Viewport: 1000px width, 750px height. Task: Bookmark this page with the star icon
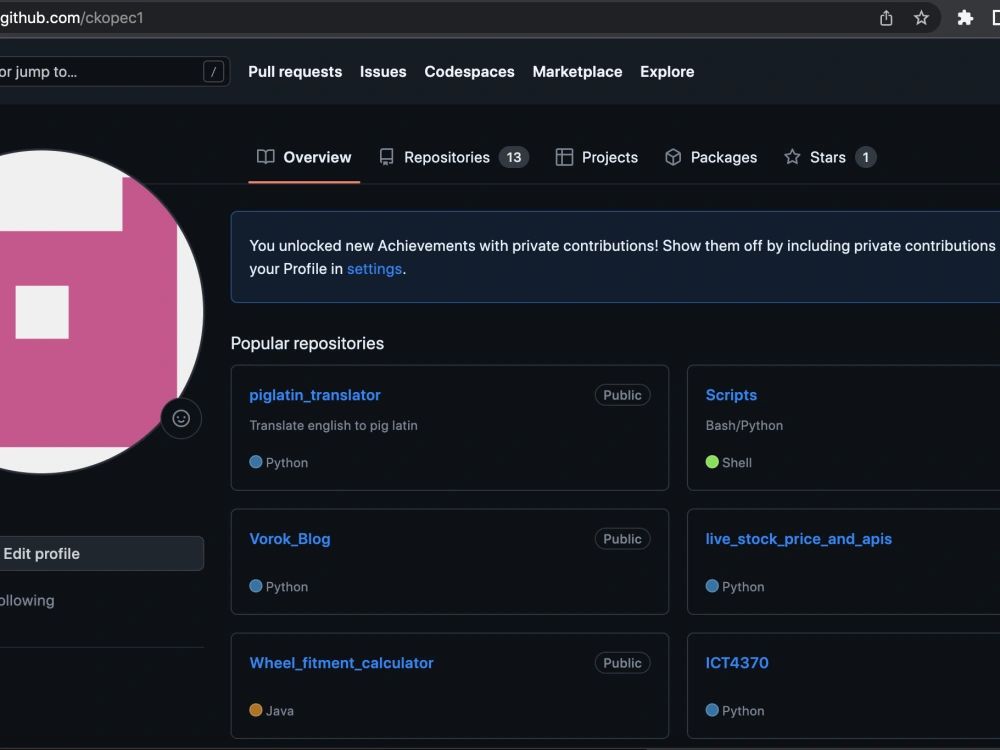[921, 18]
